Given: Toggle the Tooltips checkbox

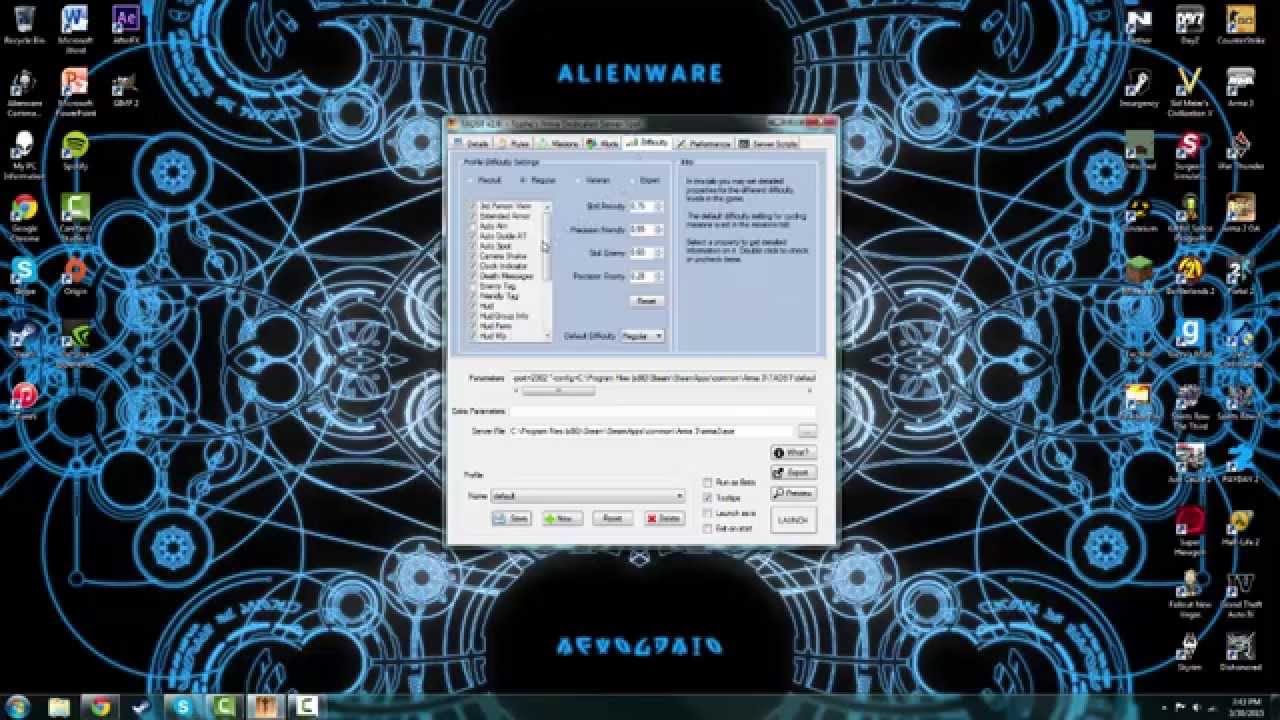Looking at the screenshot, I should 708,498.
